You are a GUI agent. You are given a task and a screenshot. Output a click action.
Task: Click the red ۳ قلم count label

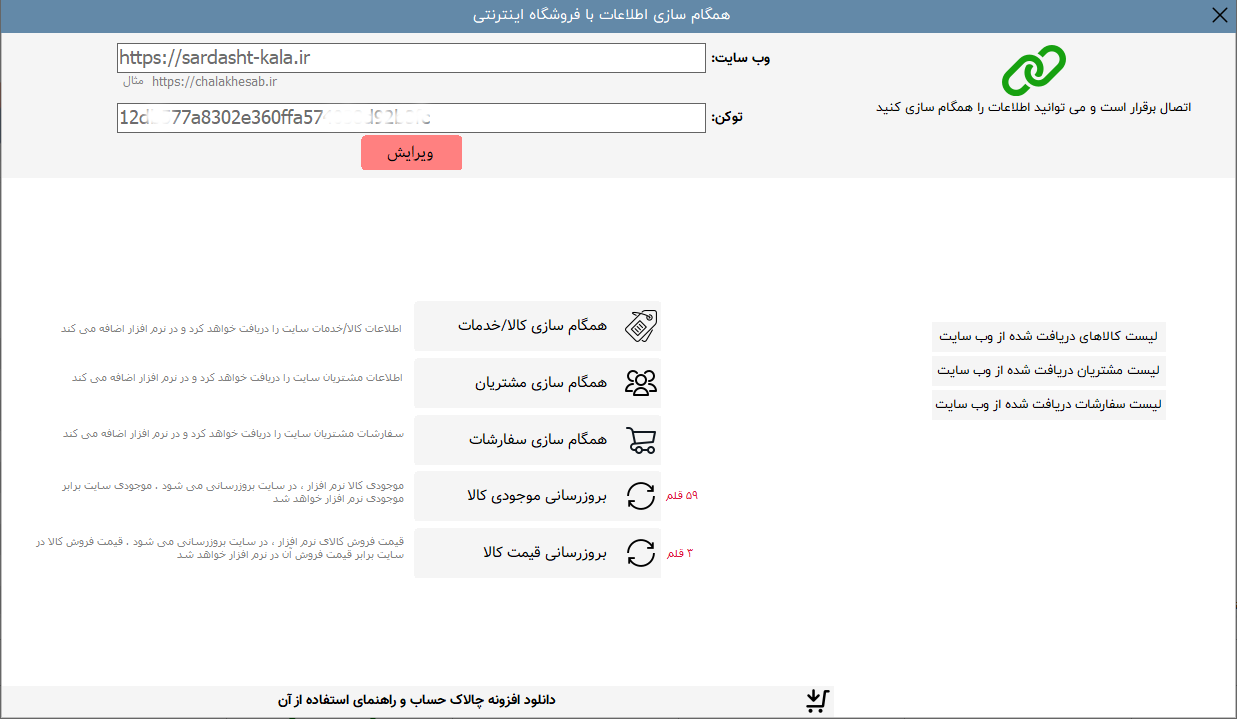680,553
